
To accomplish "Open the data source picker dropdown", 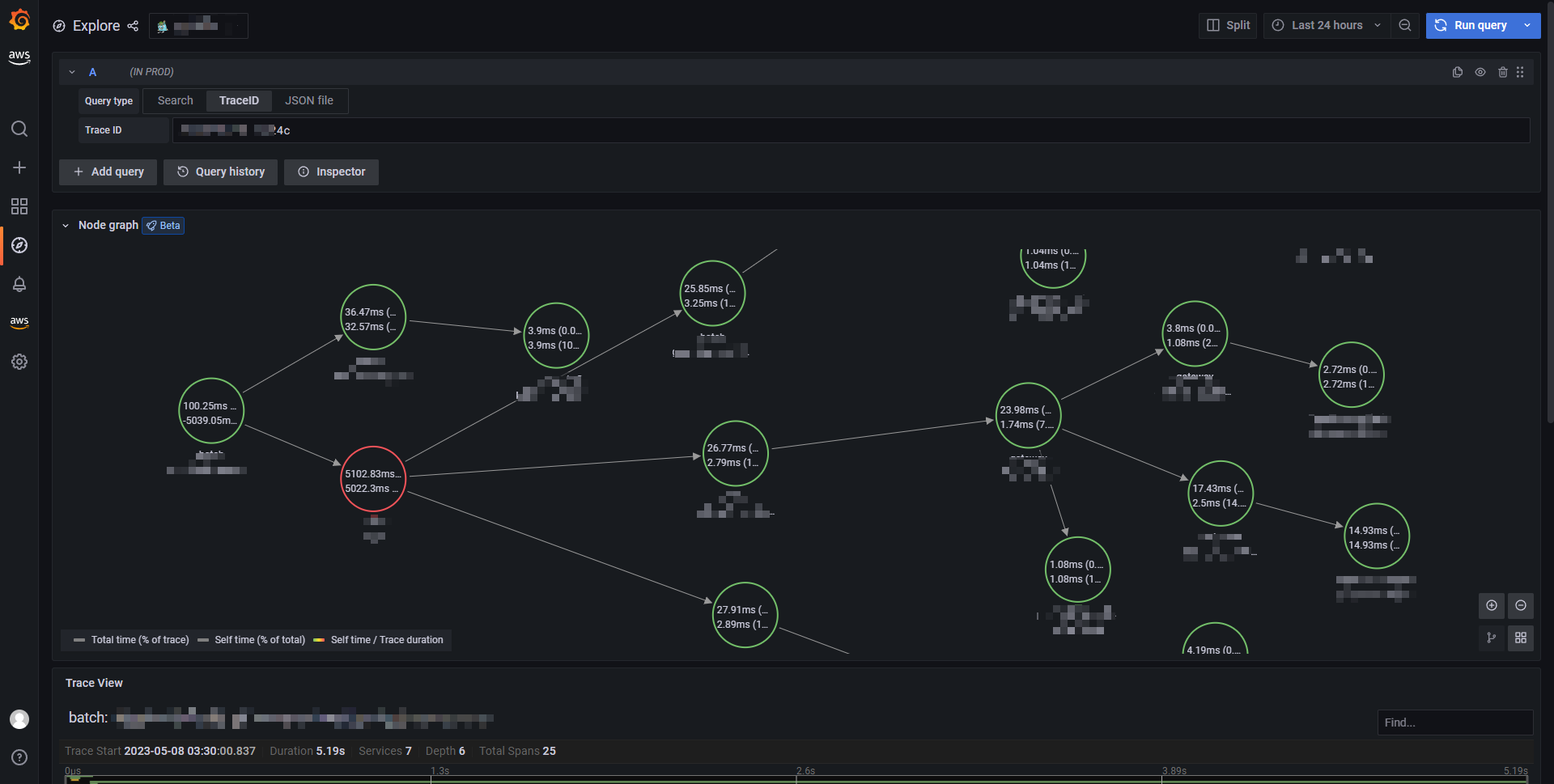I will point(198,26).
